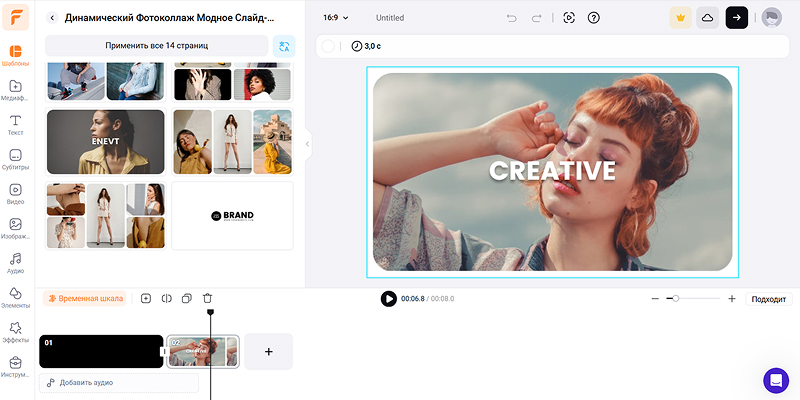Click the plus add scene tile
The height and width of the screenshot is (400, 800).
[268, 352]
